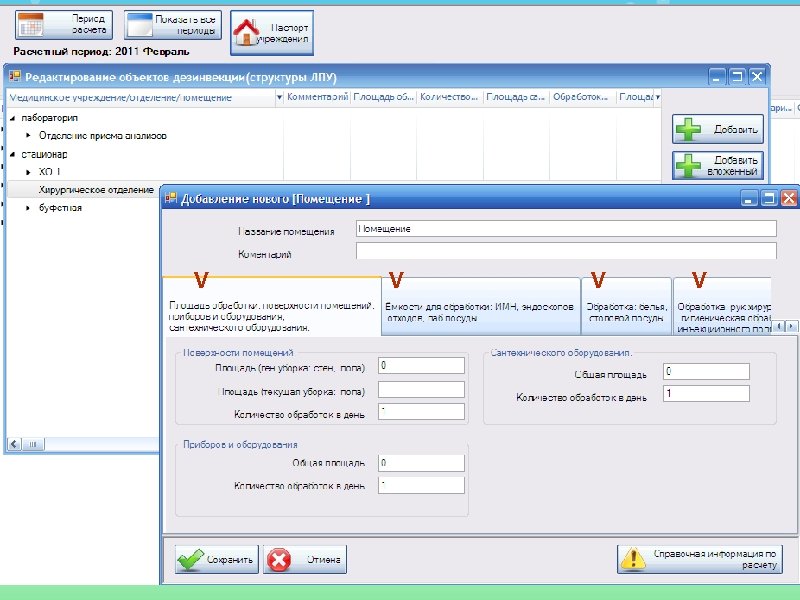The image size is (800, 600).
Task: Cancel using the red cross Отмена button
Action: (305, 560)
